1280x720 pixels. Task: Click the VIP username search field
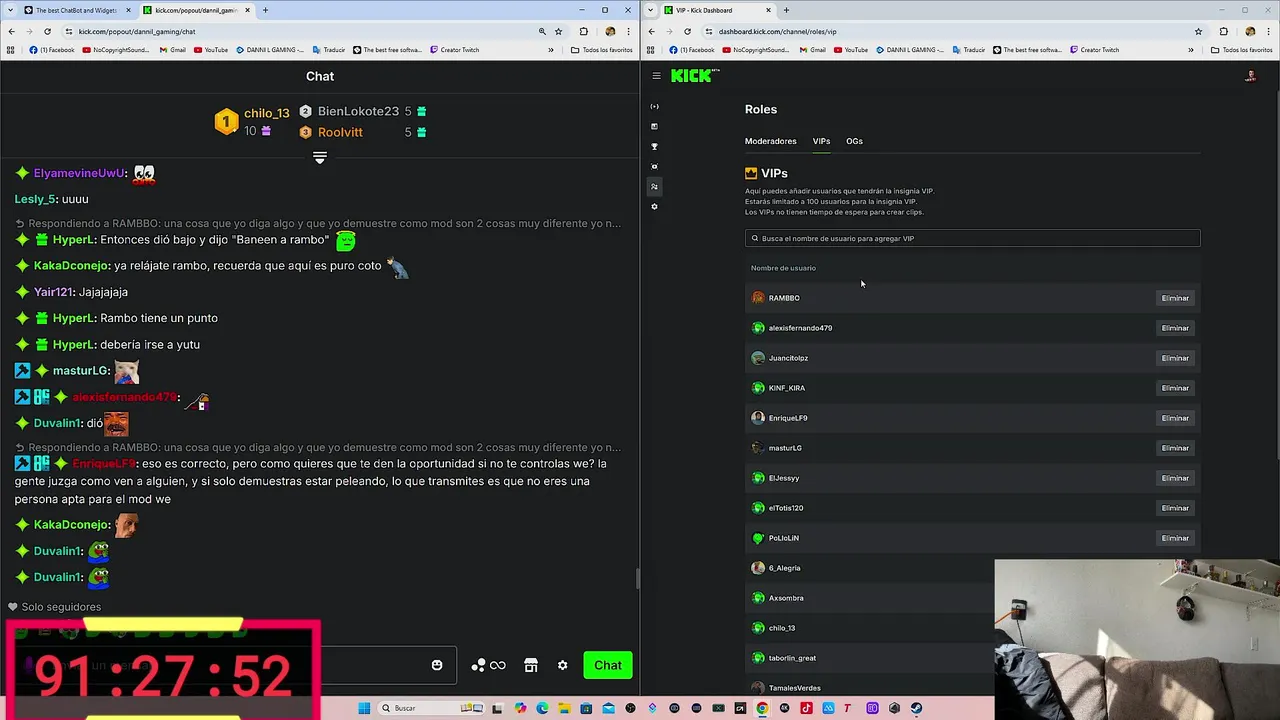coord(972,238)
